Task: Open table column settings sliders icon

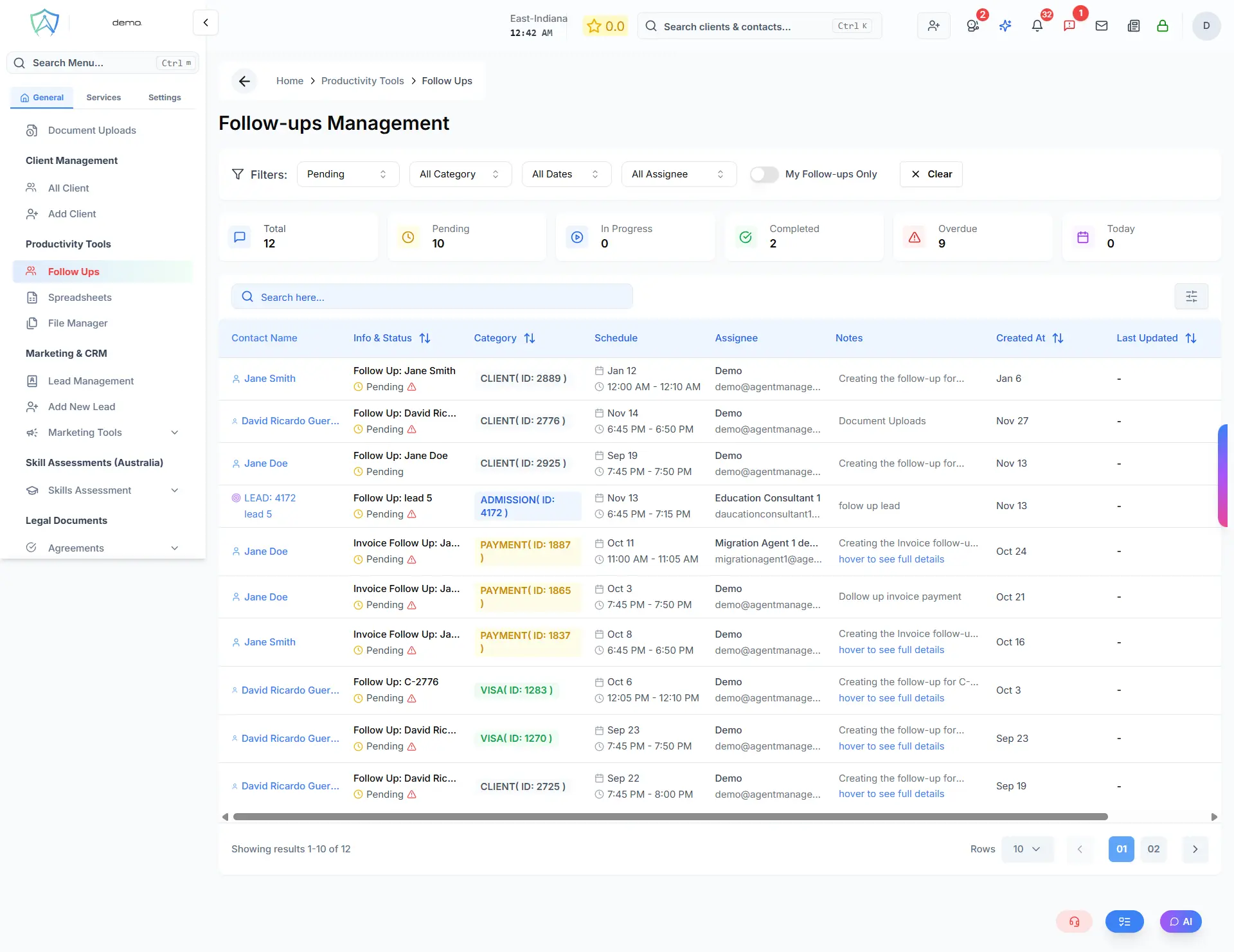Action: click(1191, 296)
